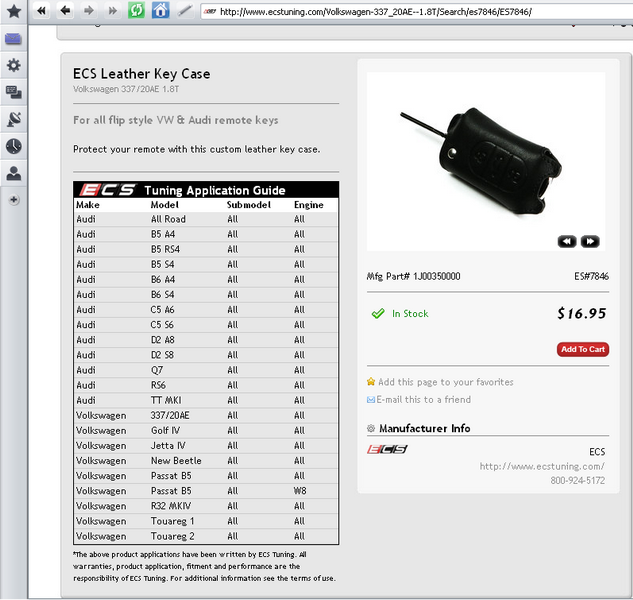Click E-mail this to a friend
The image size is (633, 600).
point(423,399)
